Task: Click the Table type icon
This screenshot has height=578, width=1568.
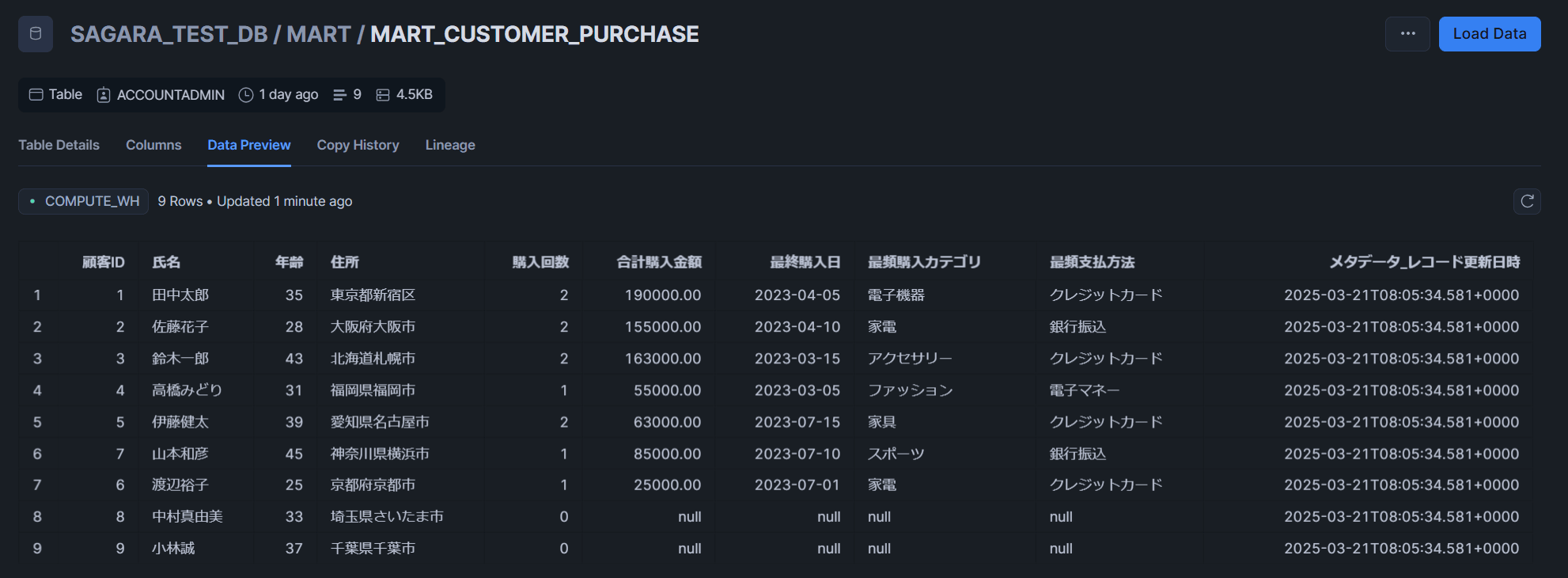Action: [36, 95]
